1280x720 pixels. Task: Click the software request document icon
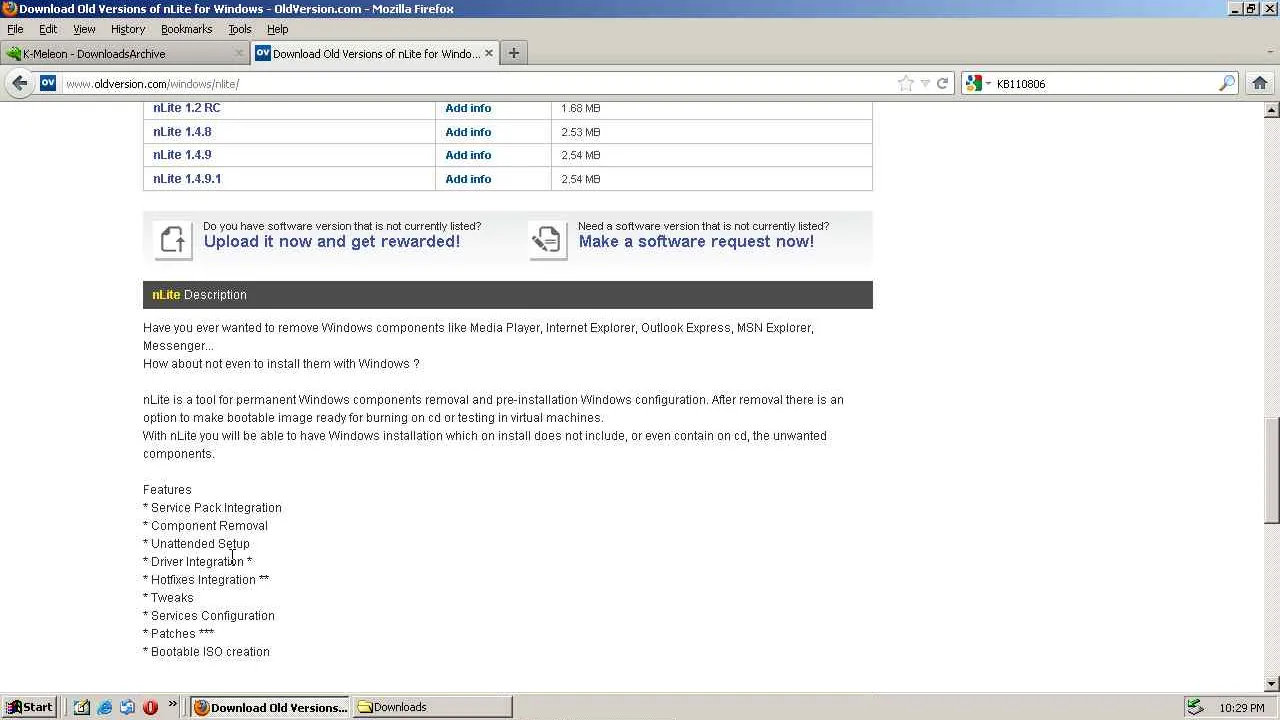click(x=547, y=240)
